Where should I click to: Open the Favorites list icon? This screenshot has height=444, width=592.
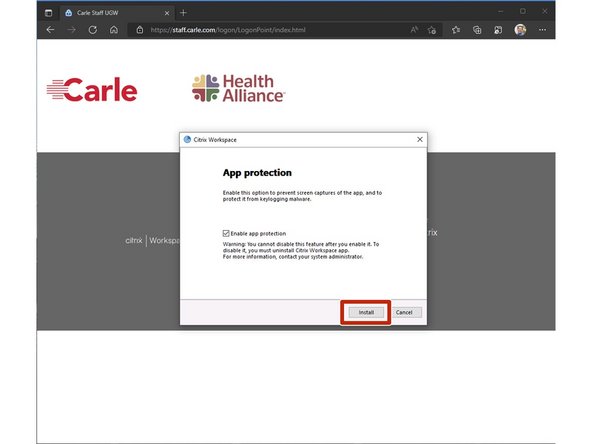click(456, 30)
